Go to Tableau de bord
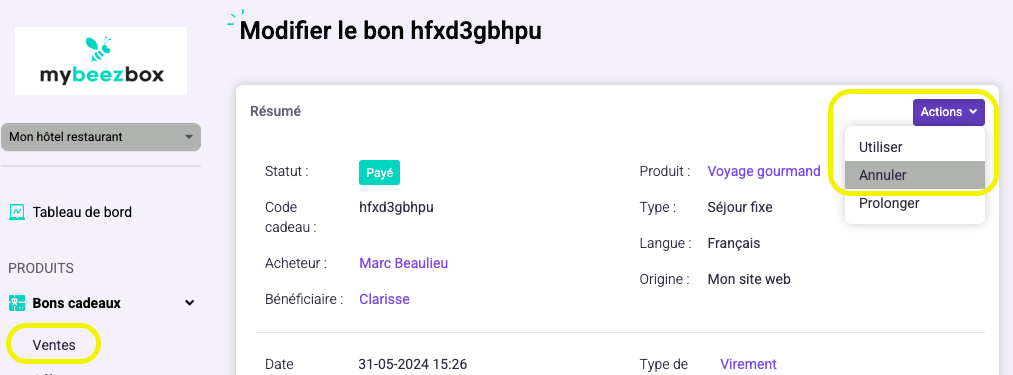The width and height of the screenshot is (1013, 375). (x=82, y=212)
